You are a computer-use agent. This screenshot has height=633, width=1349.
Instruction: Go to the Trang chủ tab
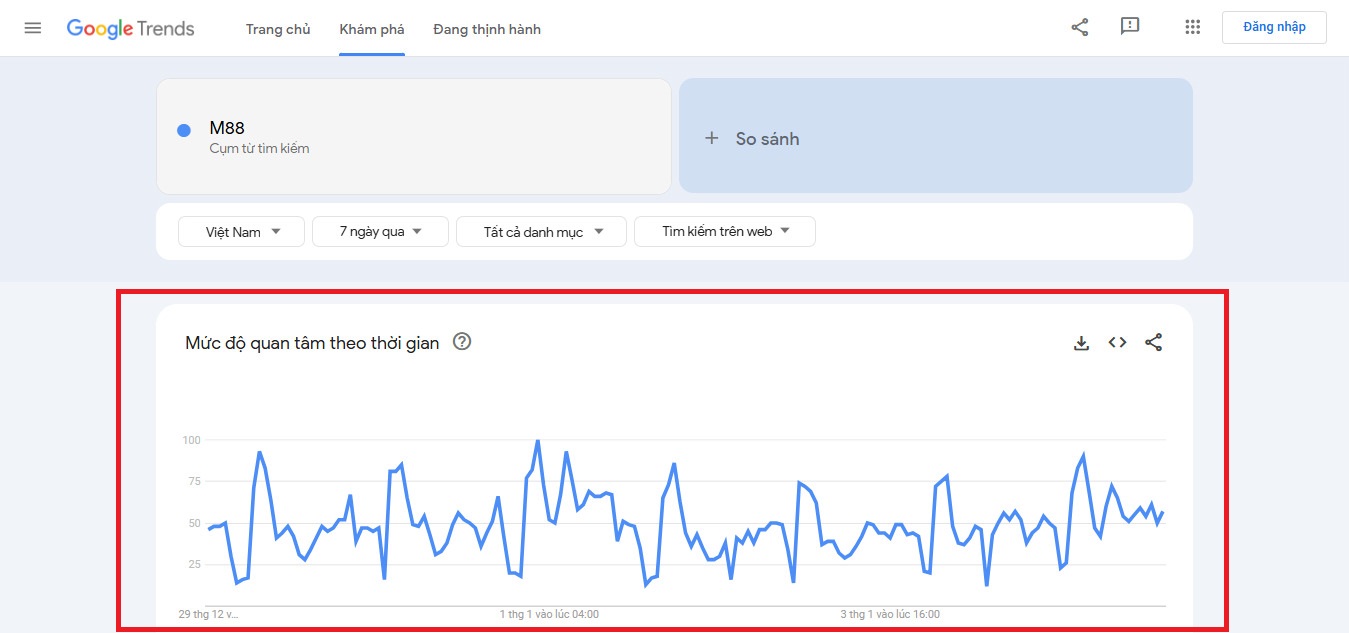click(x=278, y=29)
